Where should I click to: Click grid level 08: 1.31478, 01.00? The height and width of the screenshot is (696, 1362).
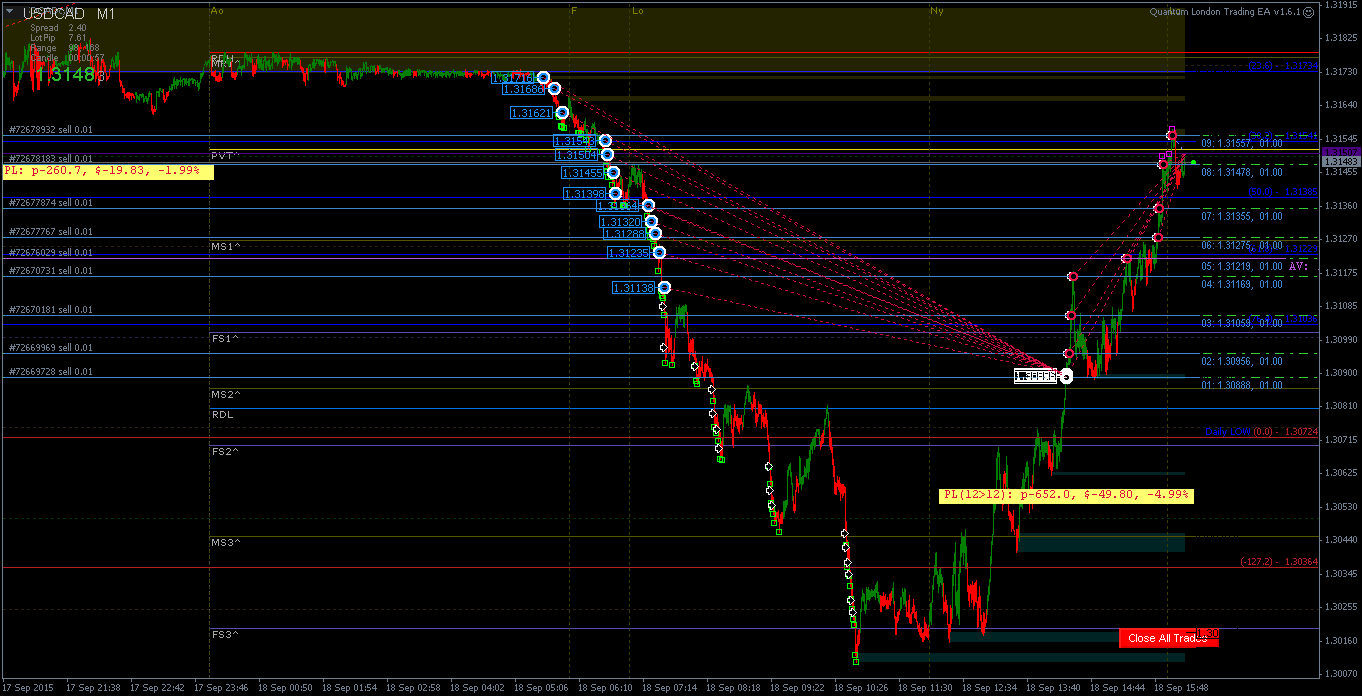[1242, 173]
